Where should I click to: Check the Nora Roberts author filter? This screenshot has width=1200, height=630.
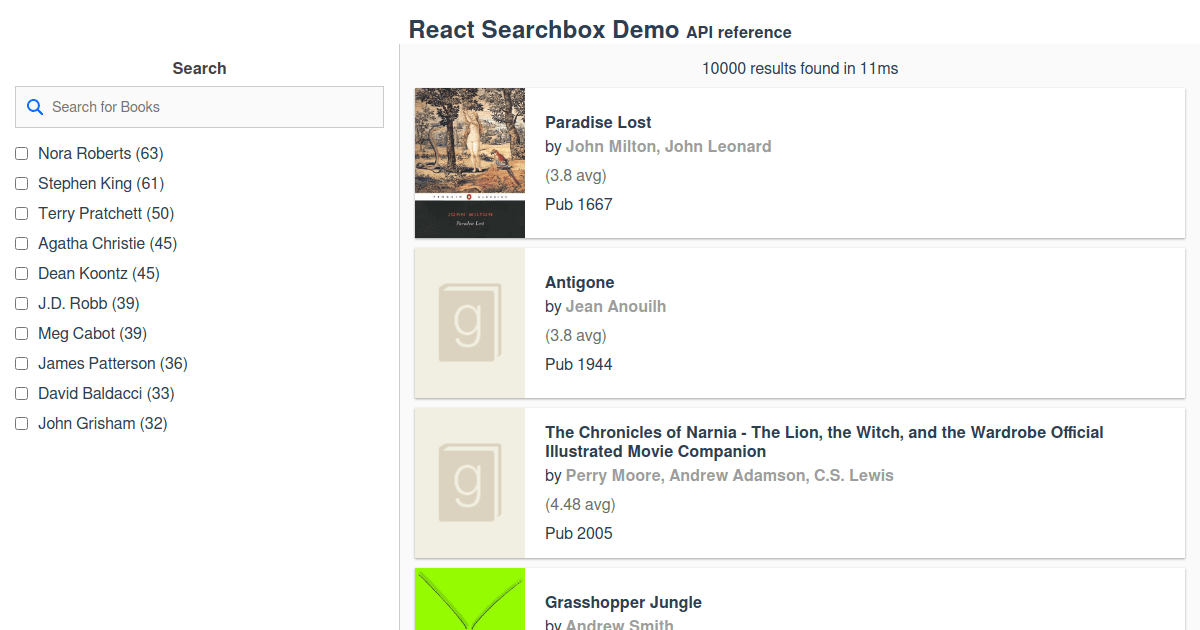click(x=21, y=153)
